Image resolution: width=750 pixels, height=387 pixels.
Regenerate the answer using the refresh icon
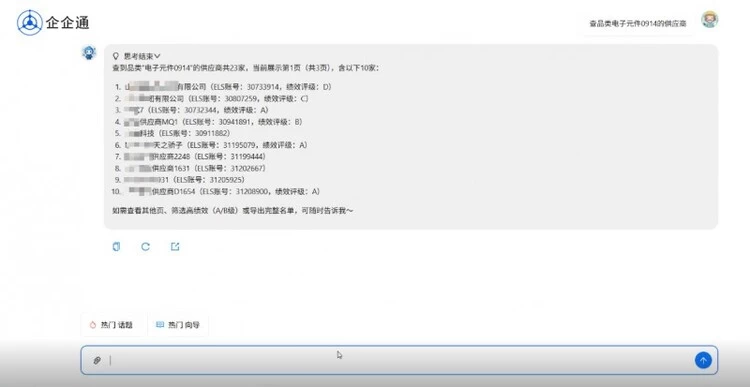[145, 246]
